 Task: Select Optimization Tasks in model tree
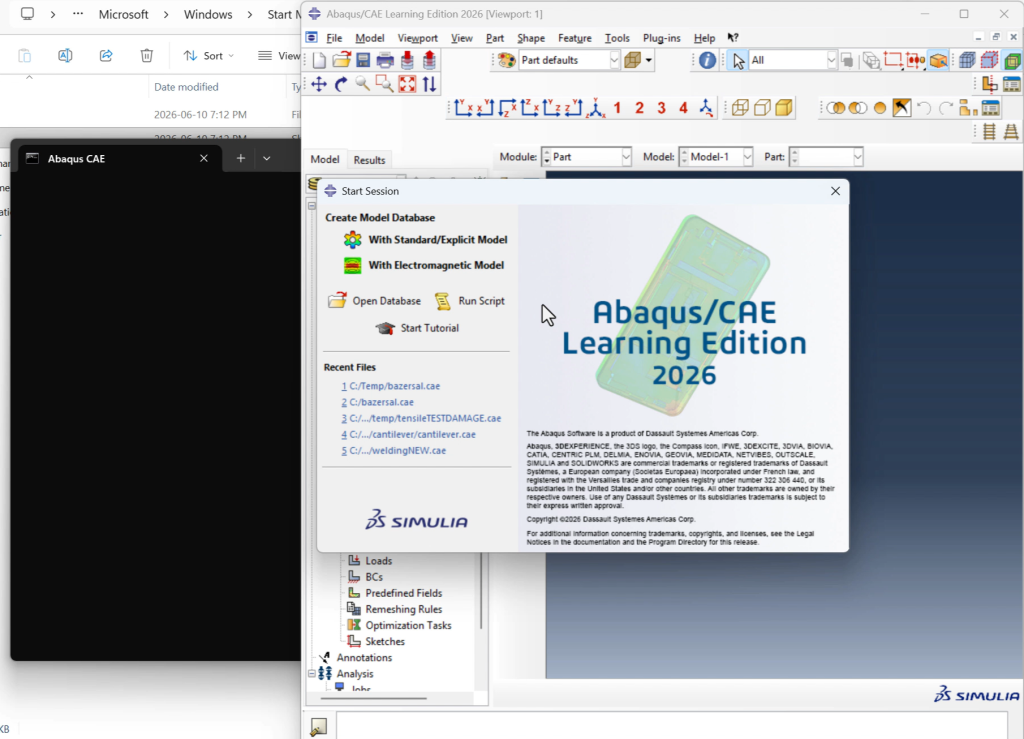click(x=408, y=625)
